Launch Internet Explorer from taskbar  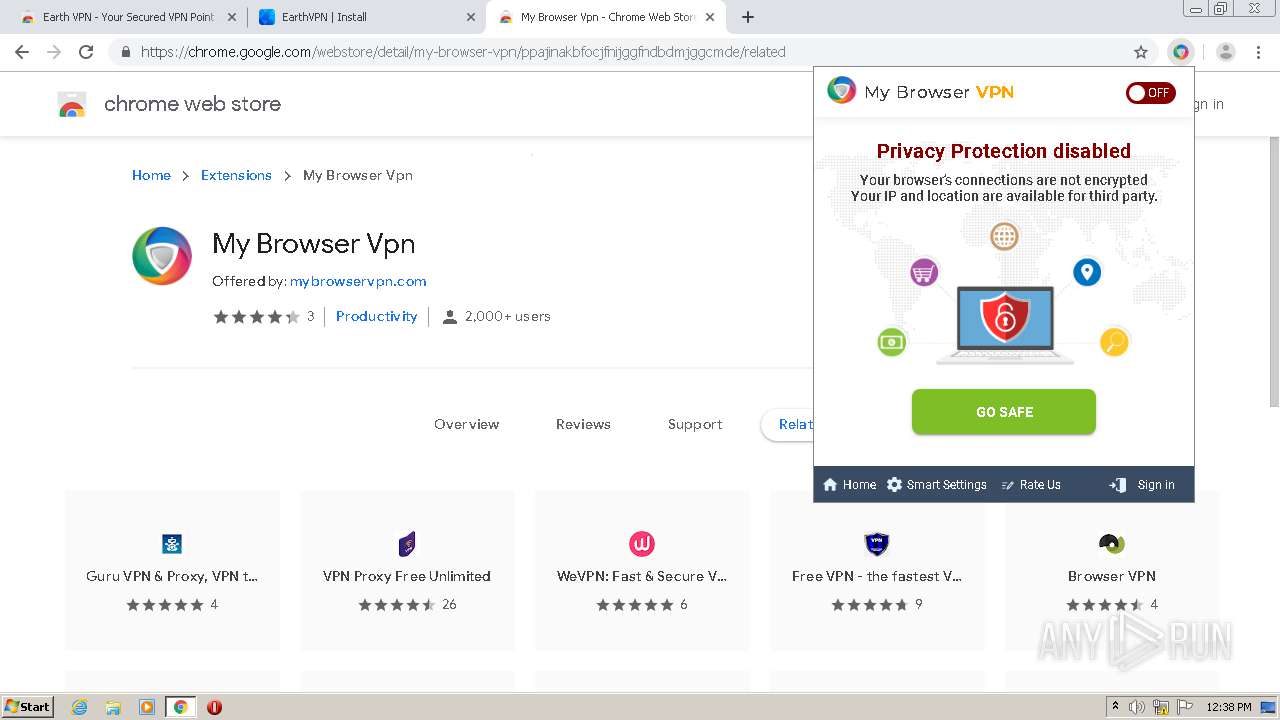point(79,707)
